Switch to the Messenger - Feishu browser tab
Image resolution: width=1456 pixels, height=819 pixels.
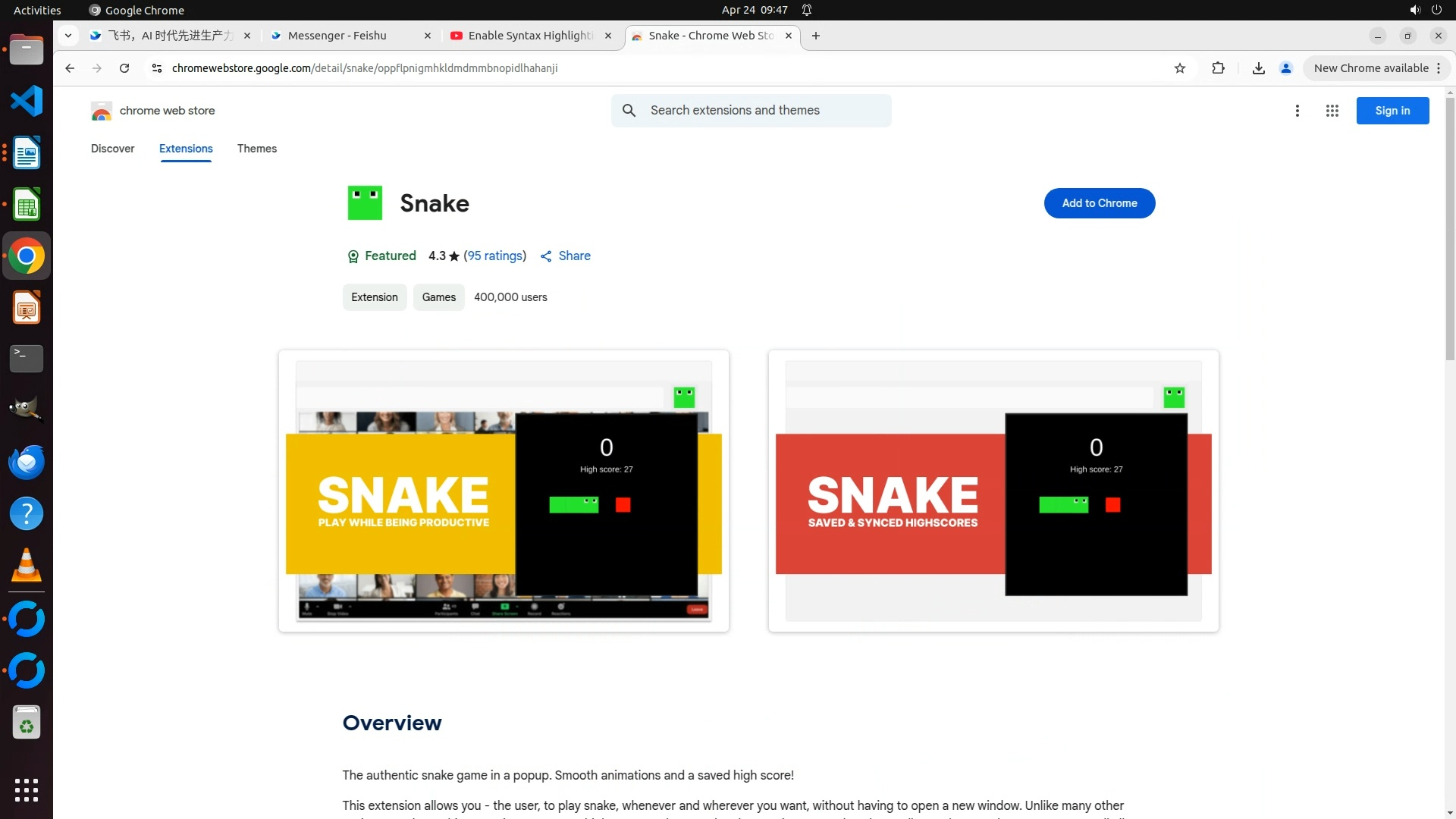coord(350,36)
